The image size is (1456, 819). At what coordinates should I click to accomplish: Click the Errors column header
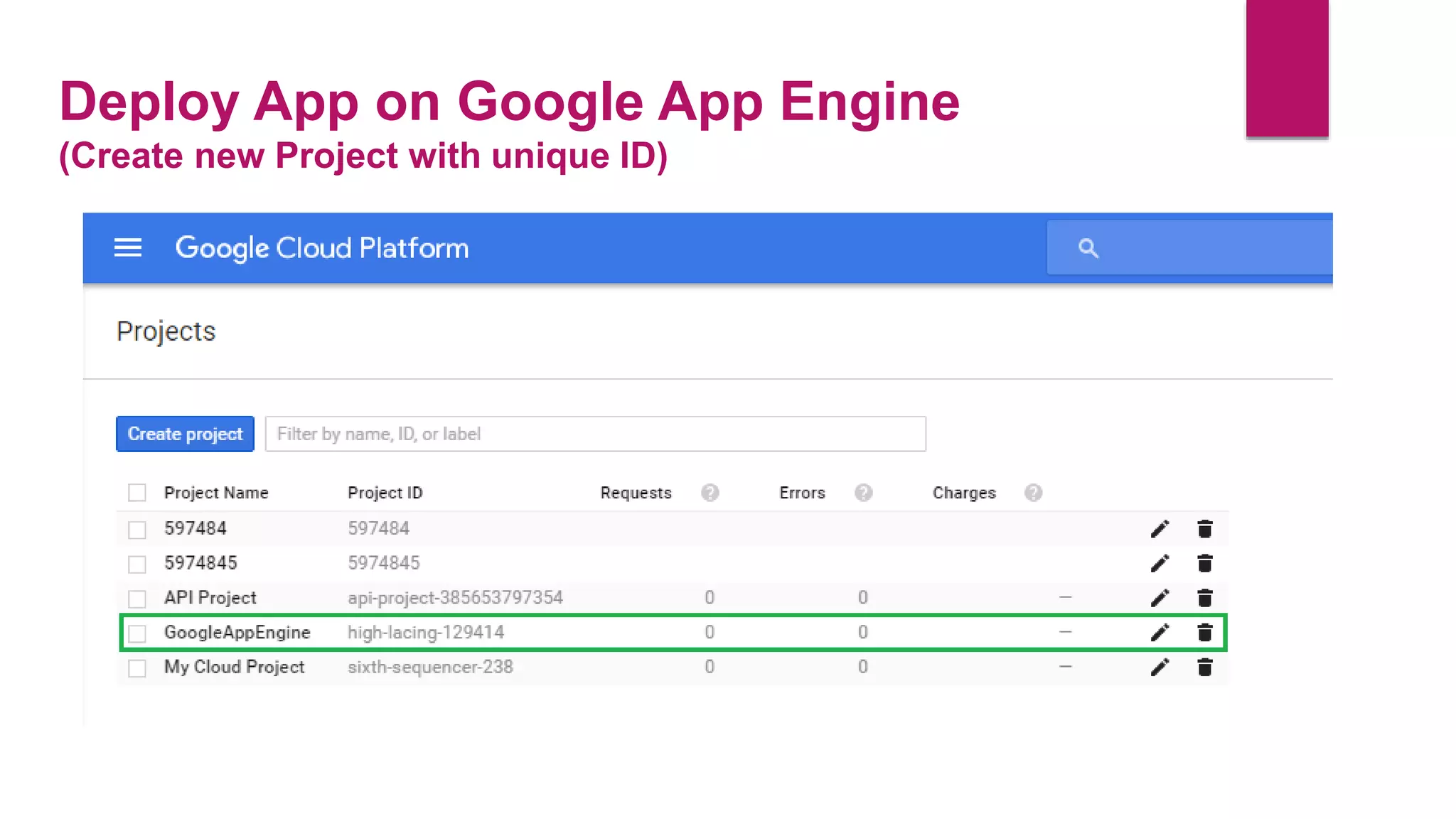click(802, 493)
